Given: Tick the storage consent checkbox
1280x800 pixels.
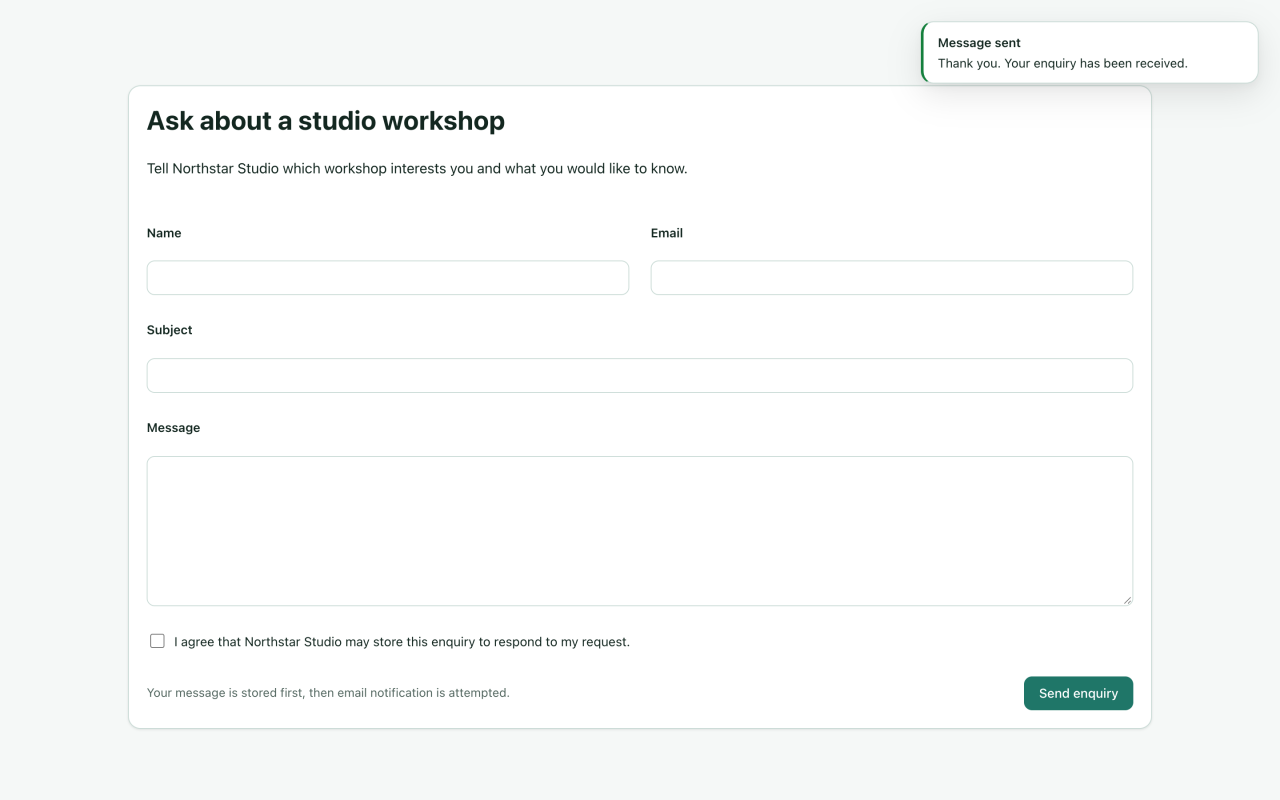Looking at the screenshot, I should [157, 641].
